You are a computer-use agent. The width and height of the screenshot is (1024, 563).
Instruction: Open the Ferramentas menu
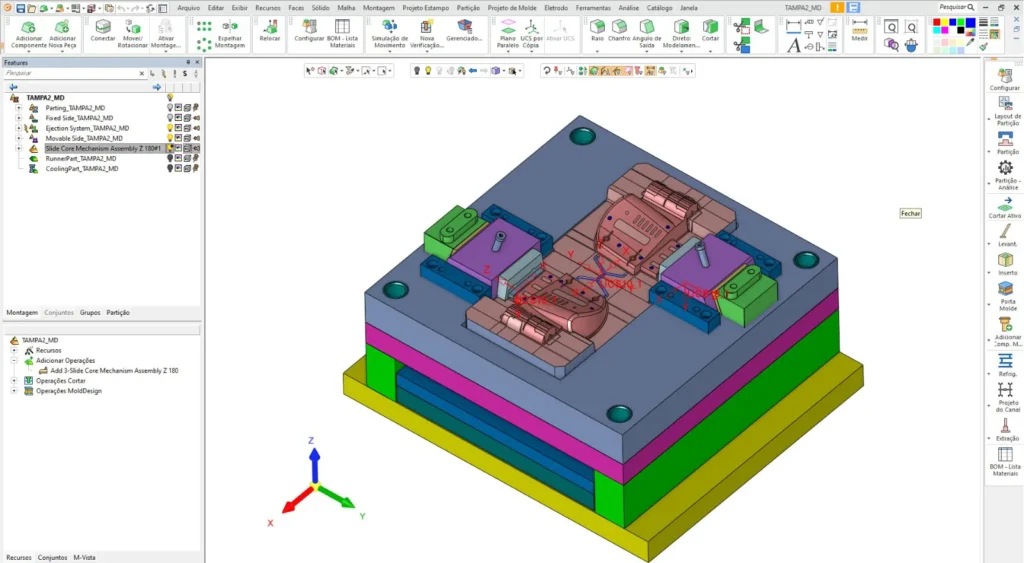pos(593,8)
